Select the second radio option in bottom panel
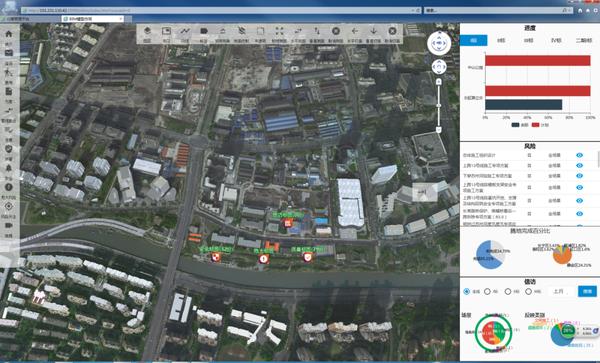The image size is (600, 363). (x=487, y=291)
